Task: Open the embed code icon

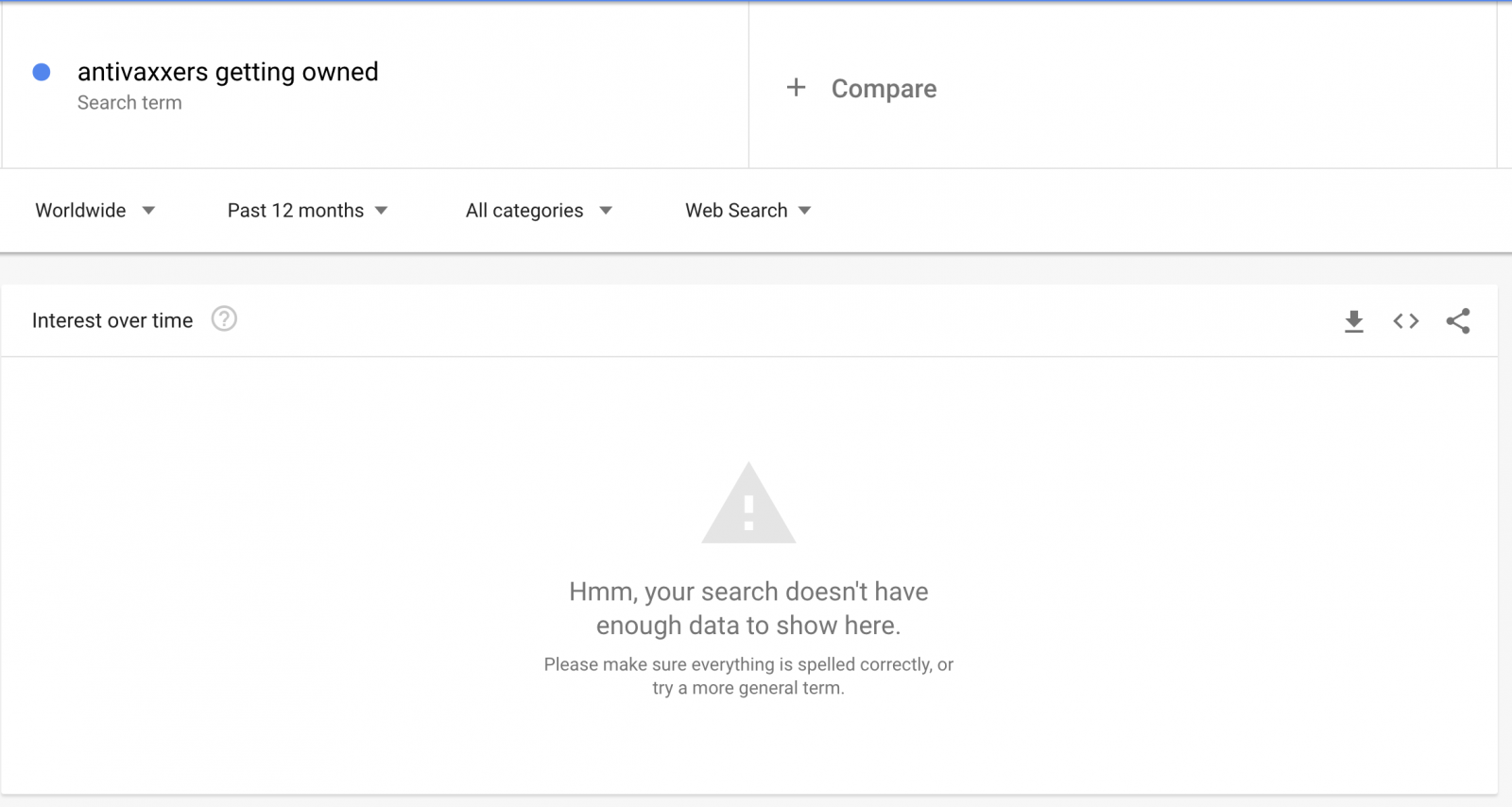Action: coord(1406,321)
